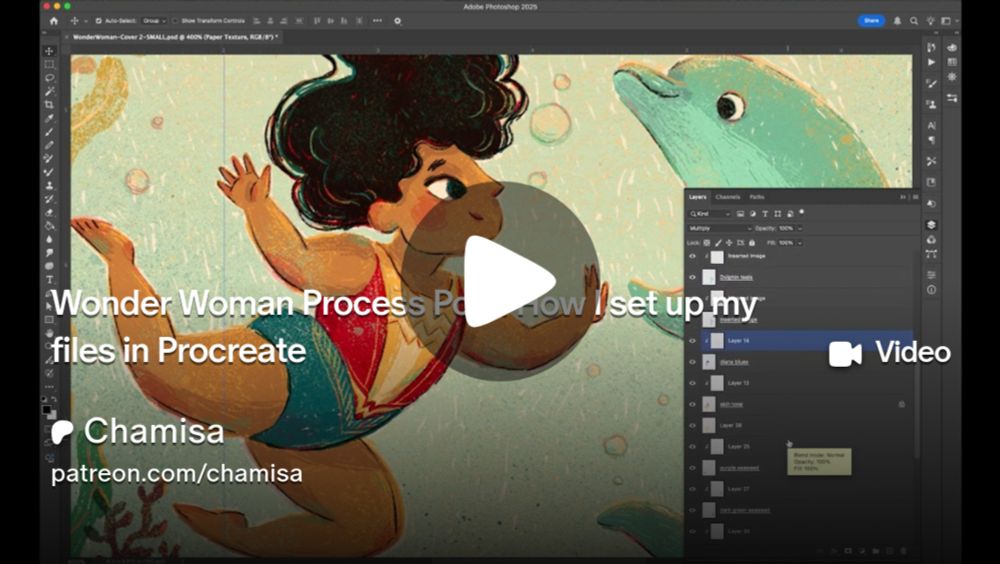
Task: Open the patreon.com/chamisa link
Action: coord(177,473)
